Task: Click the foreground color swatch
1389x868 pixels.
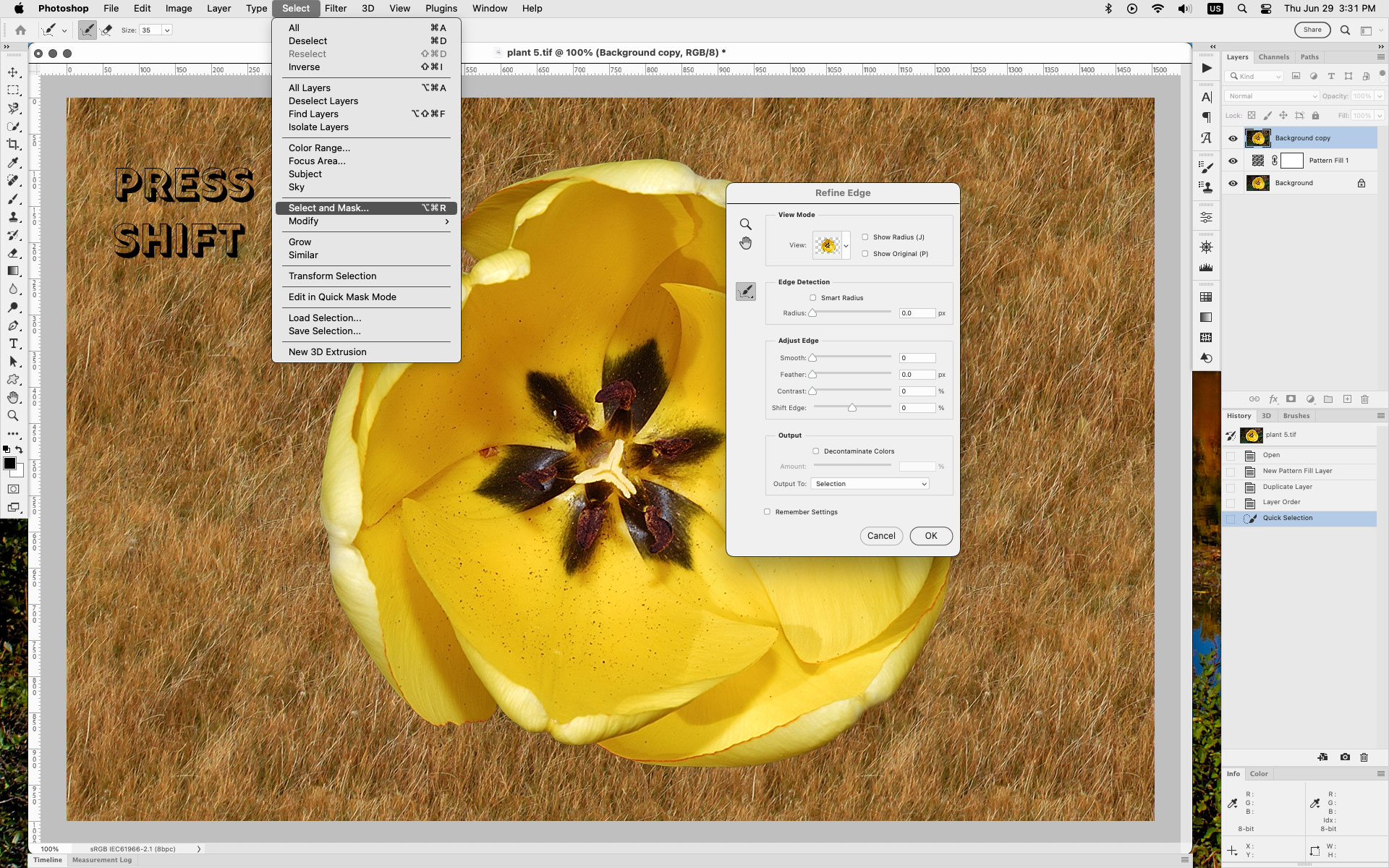Action: coord(9,464)
